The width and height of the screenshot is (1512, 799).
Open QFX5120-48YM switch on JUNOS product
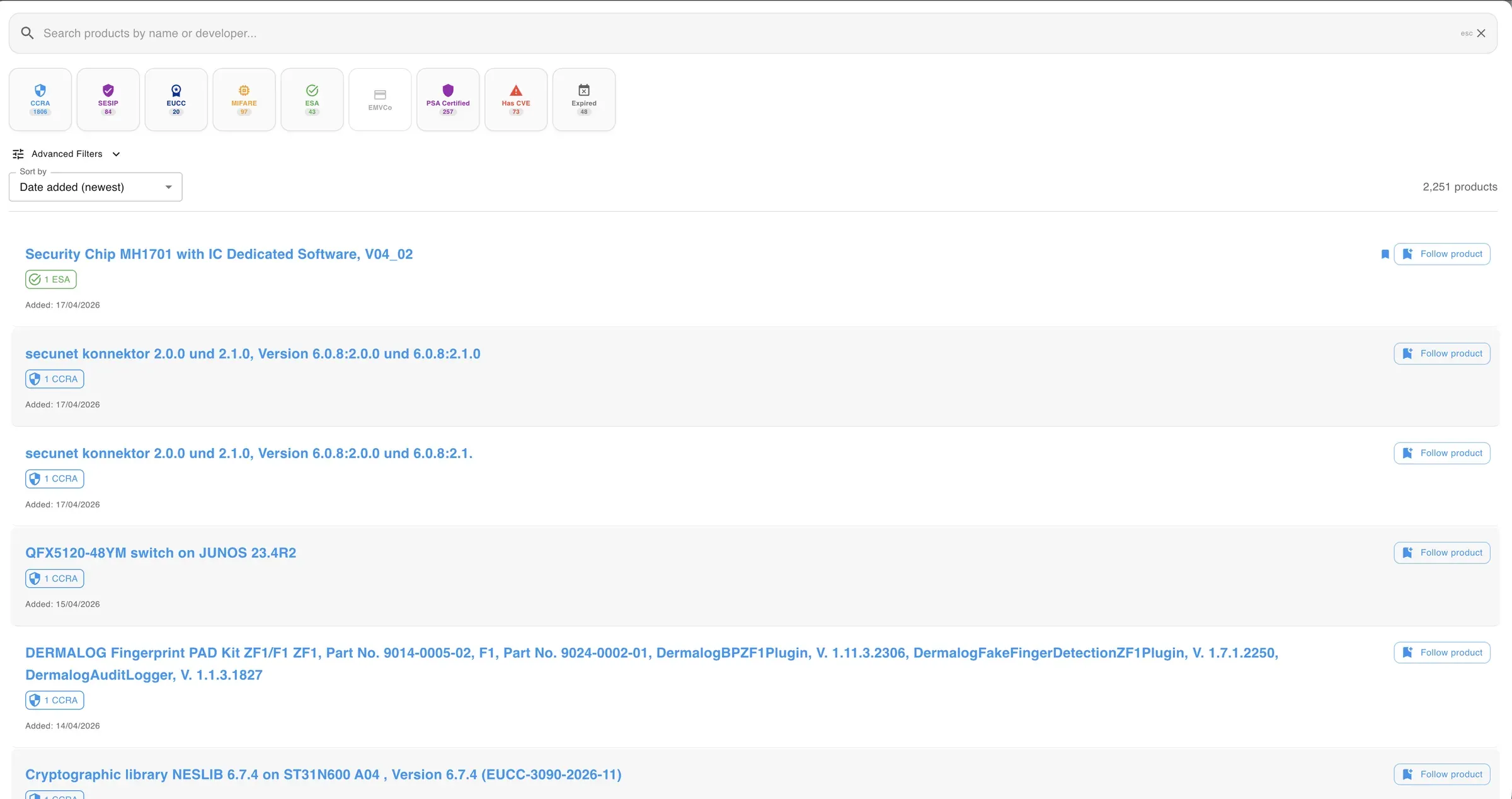click(161, 553)
